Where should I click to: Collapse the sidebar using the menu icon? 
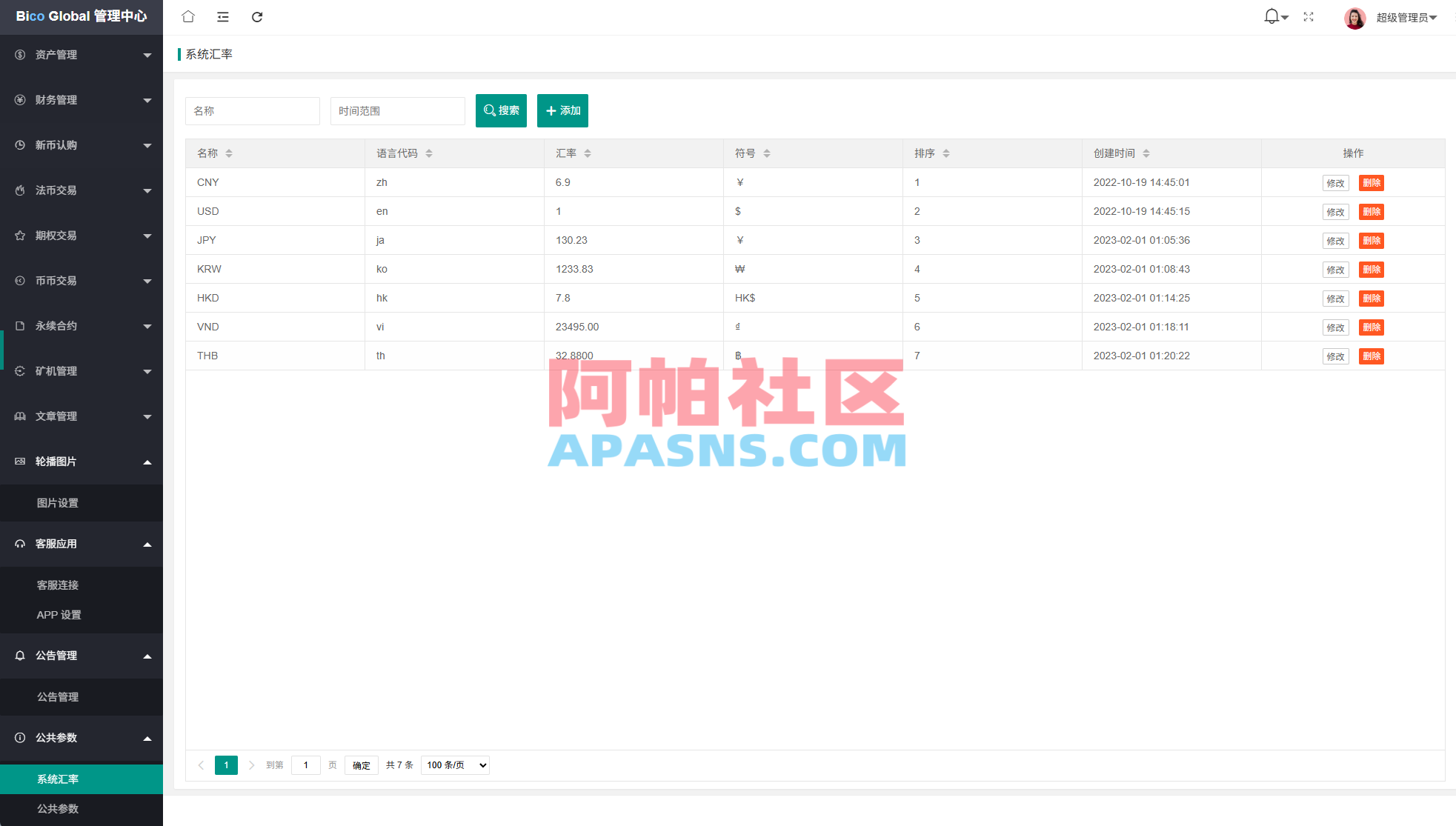point(222,16)
